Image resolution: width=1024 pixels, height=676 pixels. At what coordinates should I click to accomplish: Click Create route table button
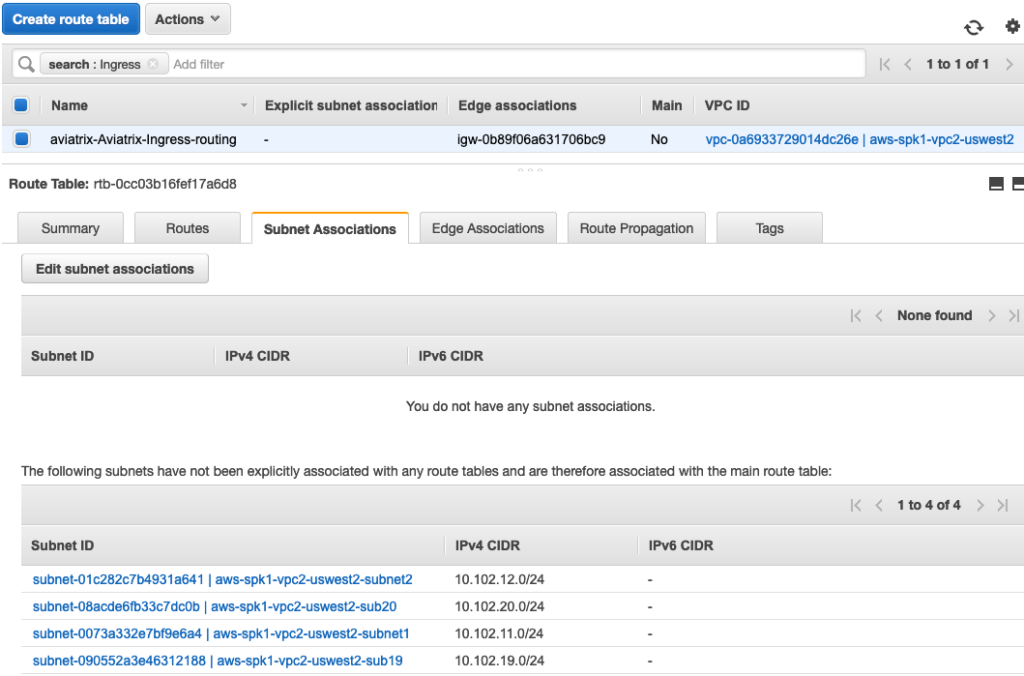click(x=71, y=20)
